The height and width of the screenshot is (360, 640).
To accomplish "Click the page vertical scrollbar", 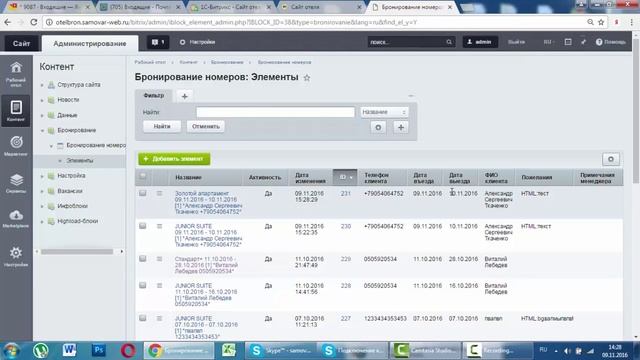I will coord(636,110).
